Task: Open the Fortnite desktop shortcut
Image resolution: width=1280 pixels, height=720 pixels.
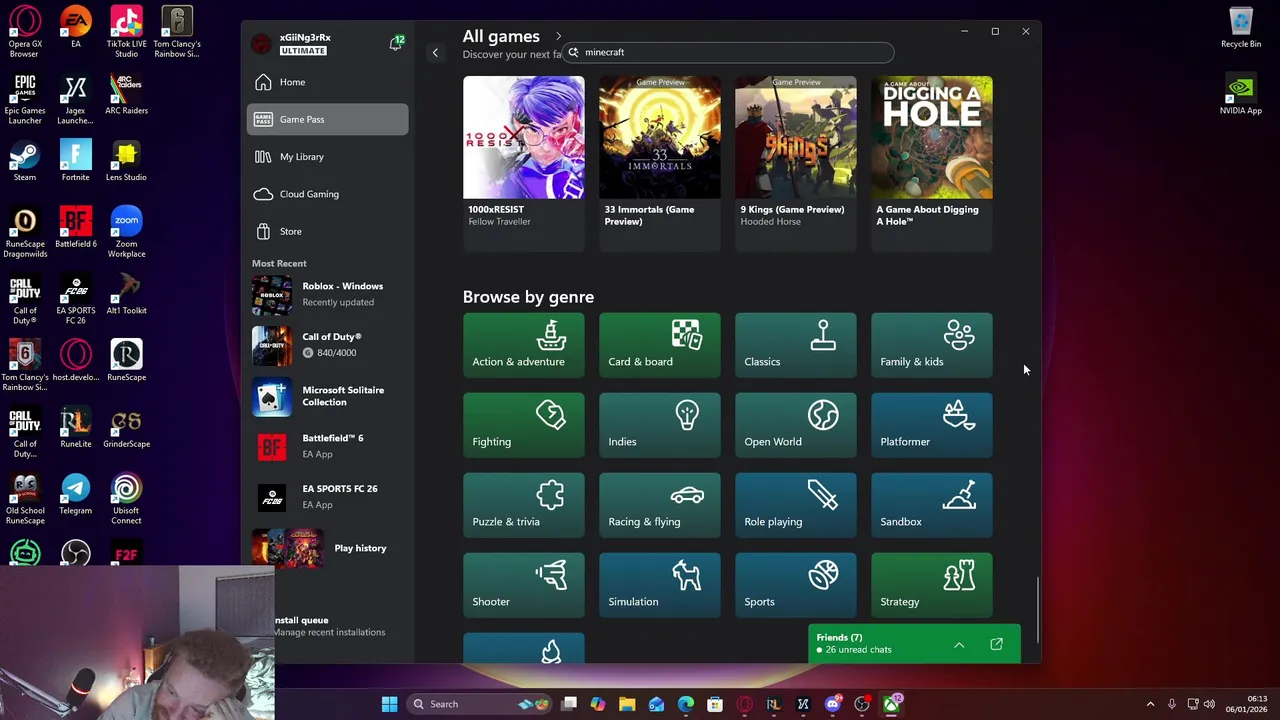Action: pyautogui.click(x=75, y=161)
